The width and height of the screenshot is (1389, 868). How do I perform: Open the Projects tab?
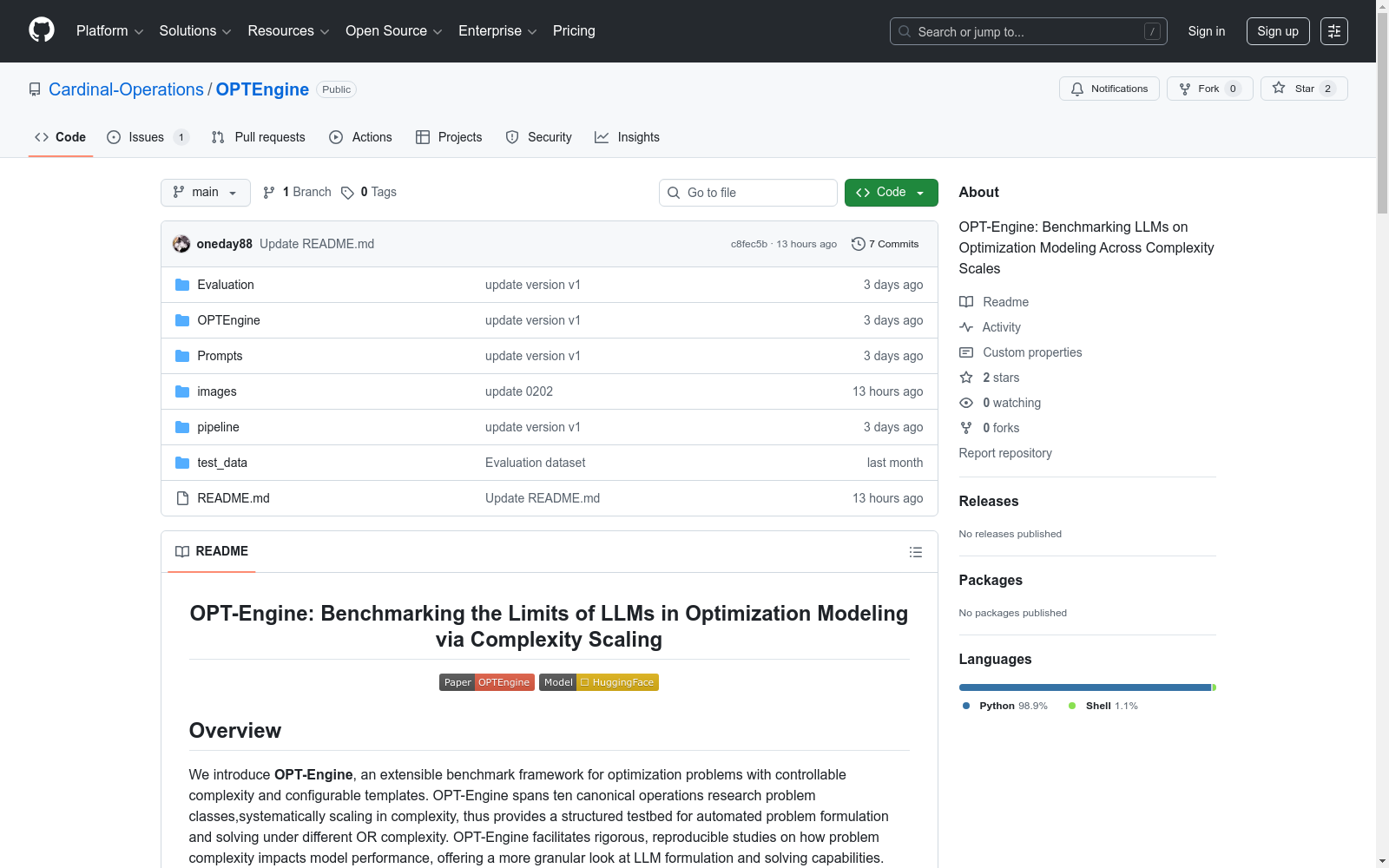pyautogui.click(x=449, y=137)
